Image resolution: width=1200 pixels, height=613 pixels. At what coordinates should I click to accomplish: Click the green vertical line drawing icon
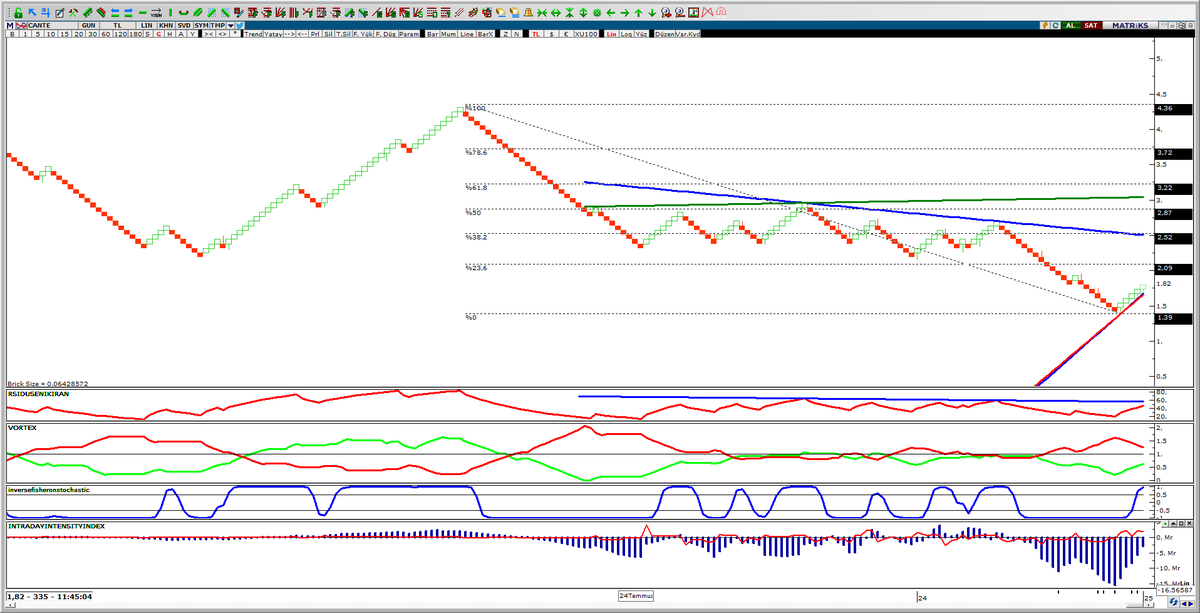pyautogui.click(x=171, y=13)
